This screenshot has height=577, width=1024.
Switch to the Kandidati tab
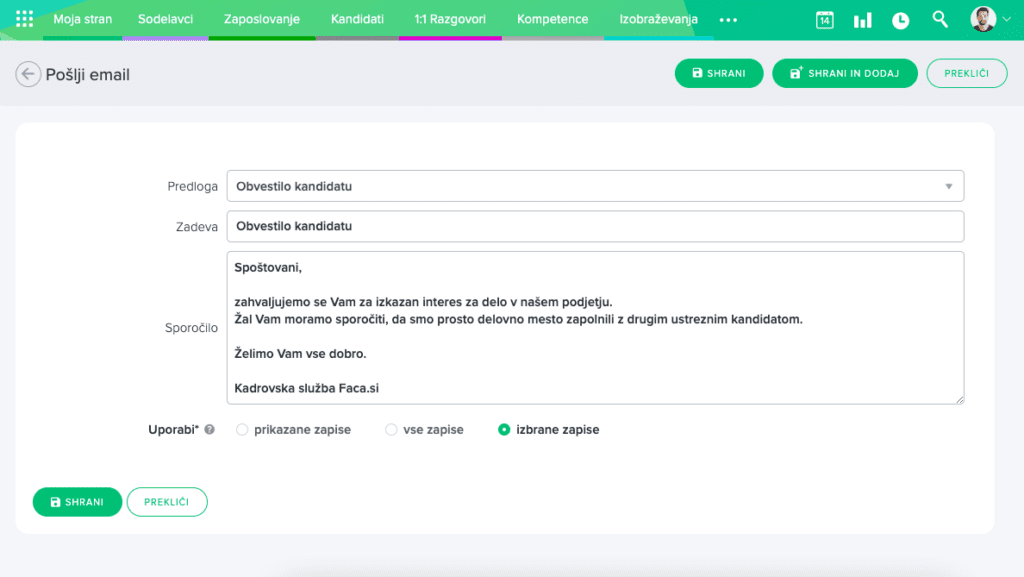[x=357, y=19]
